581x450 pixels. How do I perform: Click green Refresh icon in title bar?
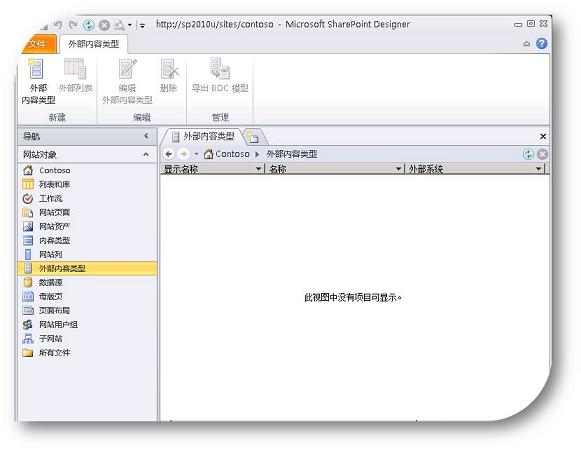click(x=89, y=25)
